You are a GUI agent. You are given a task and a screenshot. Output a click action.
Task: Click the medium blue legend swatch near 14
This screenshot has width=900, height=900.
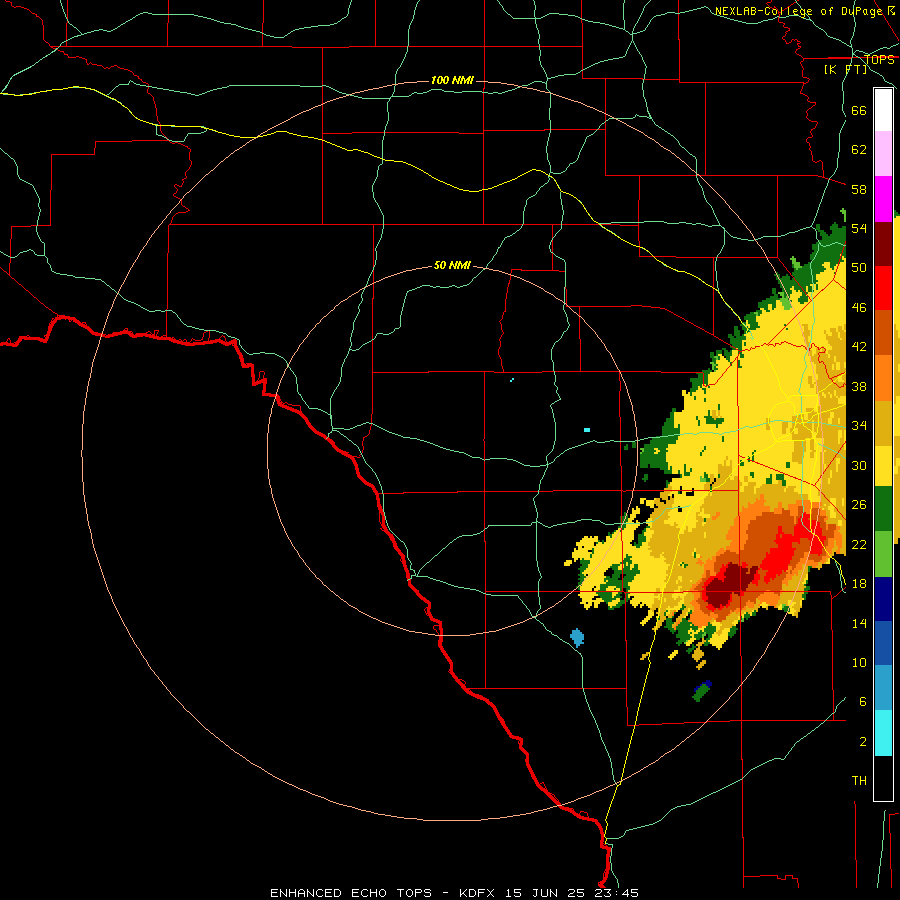tap(883, 643)
